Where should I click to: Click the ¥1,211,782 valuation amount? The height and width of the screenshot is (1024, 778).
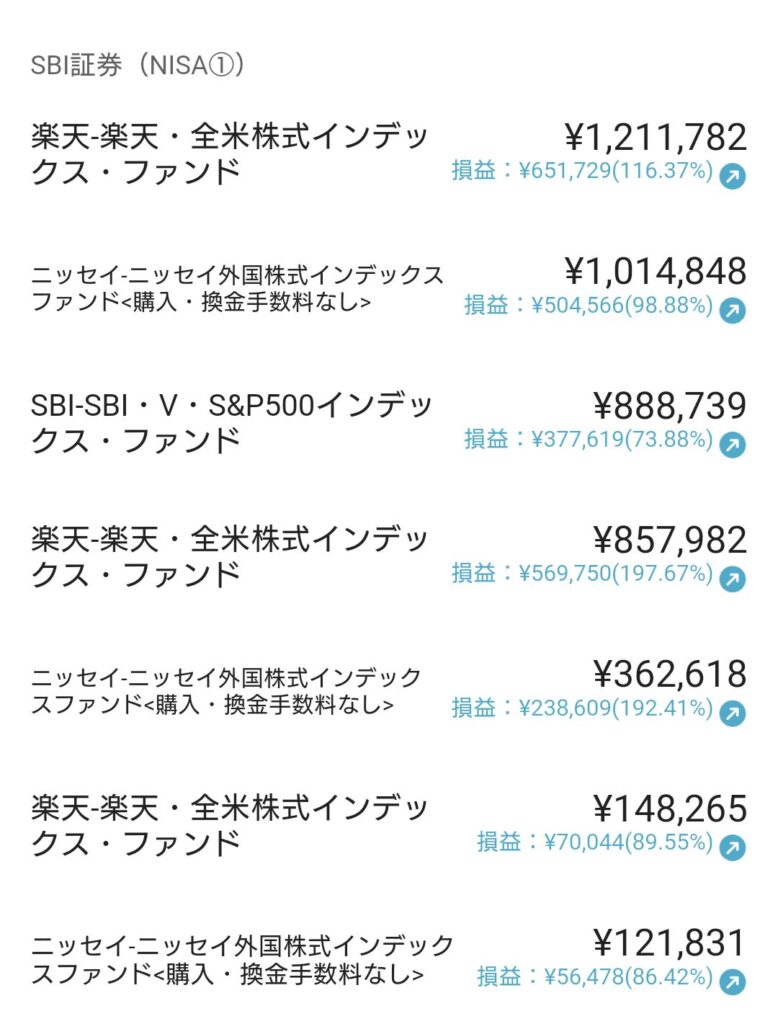[655, 138]
